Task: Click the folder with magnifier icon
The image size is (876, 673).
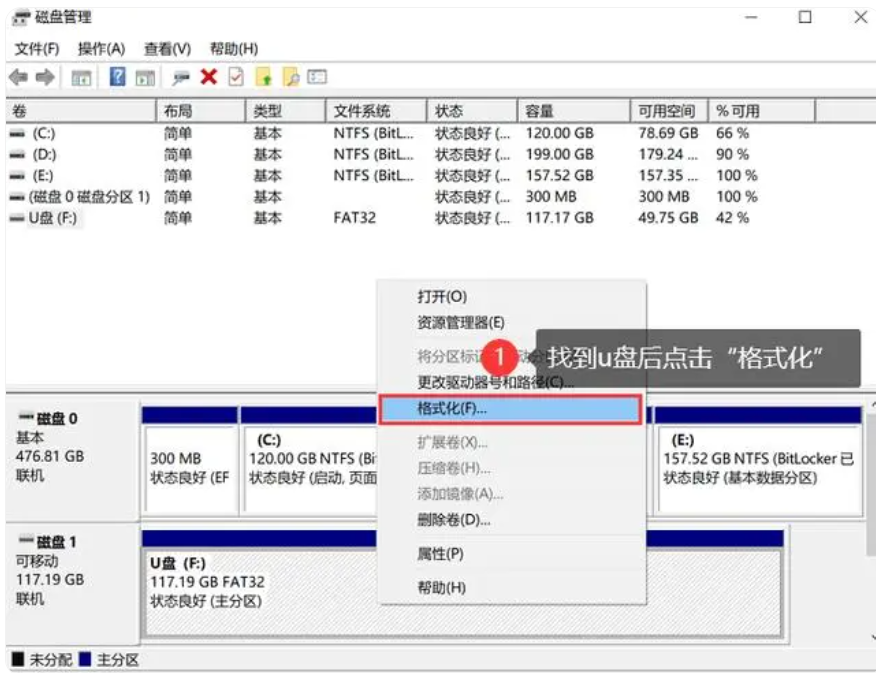Action: 291,77
